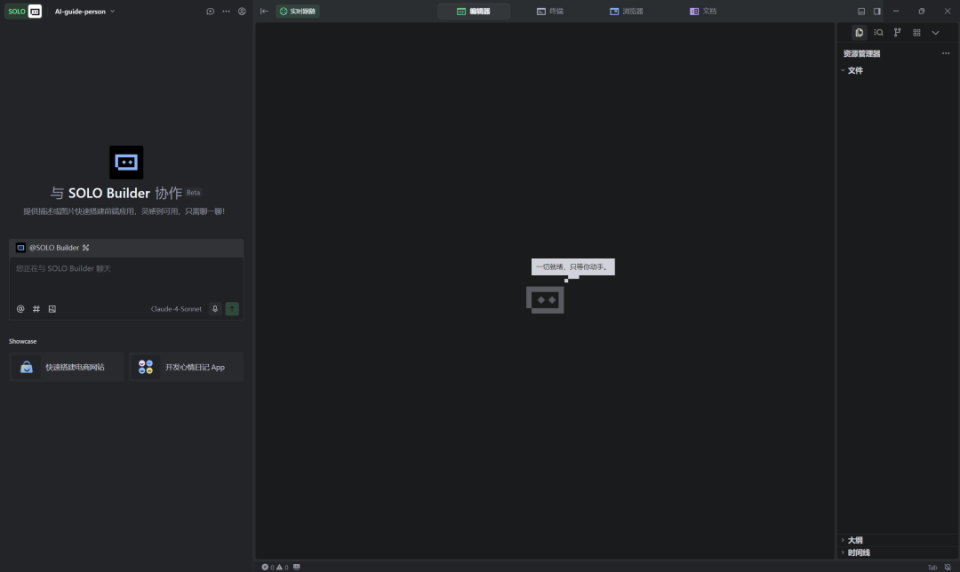Screen dimensions: 960x572
Task: Switch to the 浏览器 browser tab
Action: click(x=627, y=11)
